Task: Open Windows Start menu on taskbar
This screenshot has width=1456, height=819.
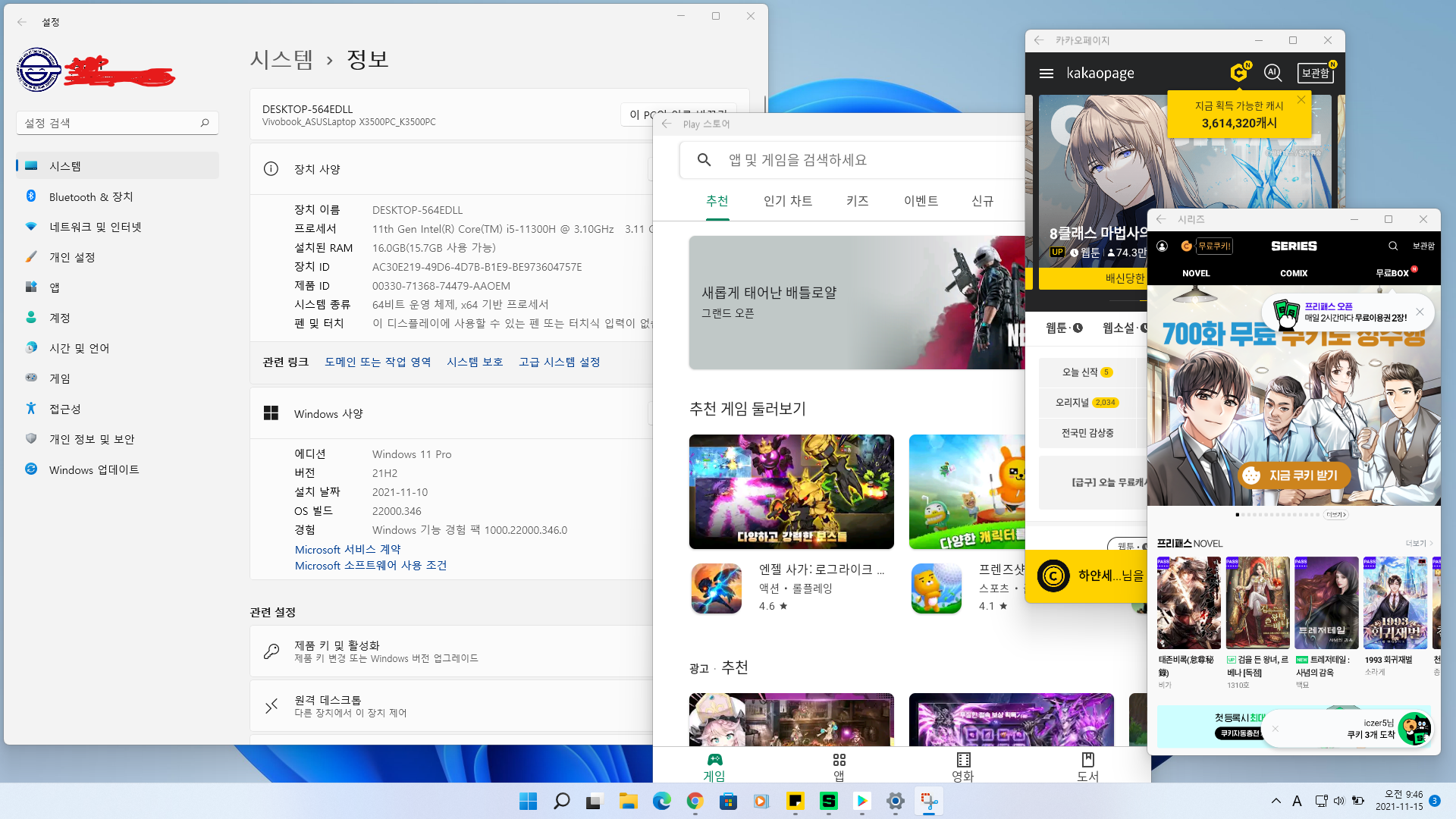Action: [528, 801]
